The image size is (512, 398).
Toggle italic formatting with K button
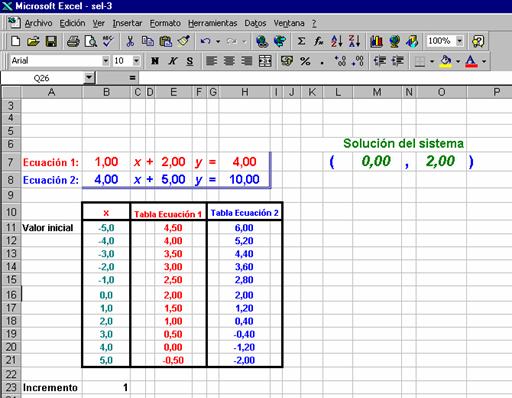[172, 61]
